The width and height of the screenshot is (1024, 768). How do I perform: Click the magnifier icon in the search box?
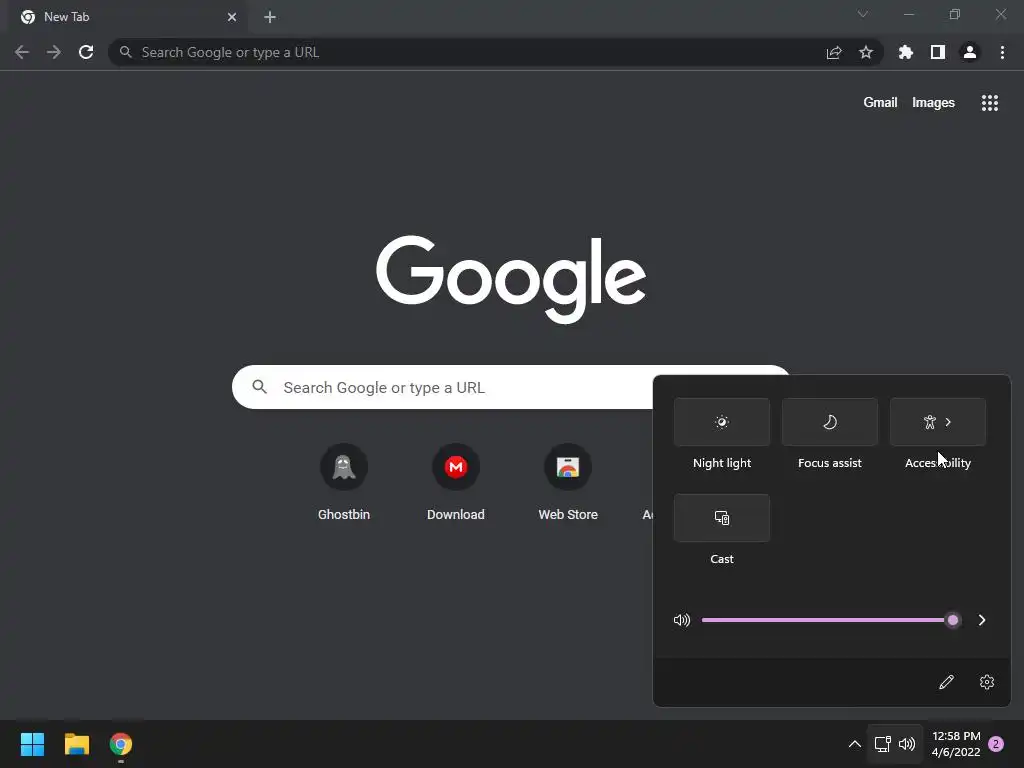pyautogui.click(x=259, y=387)
